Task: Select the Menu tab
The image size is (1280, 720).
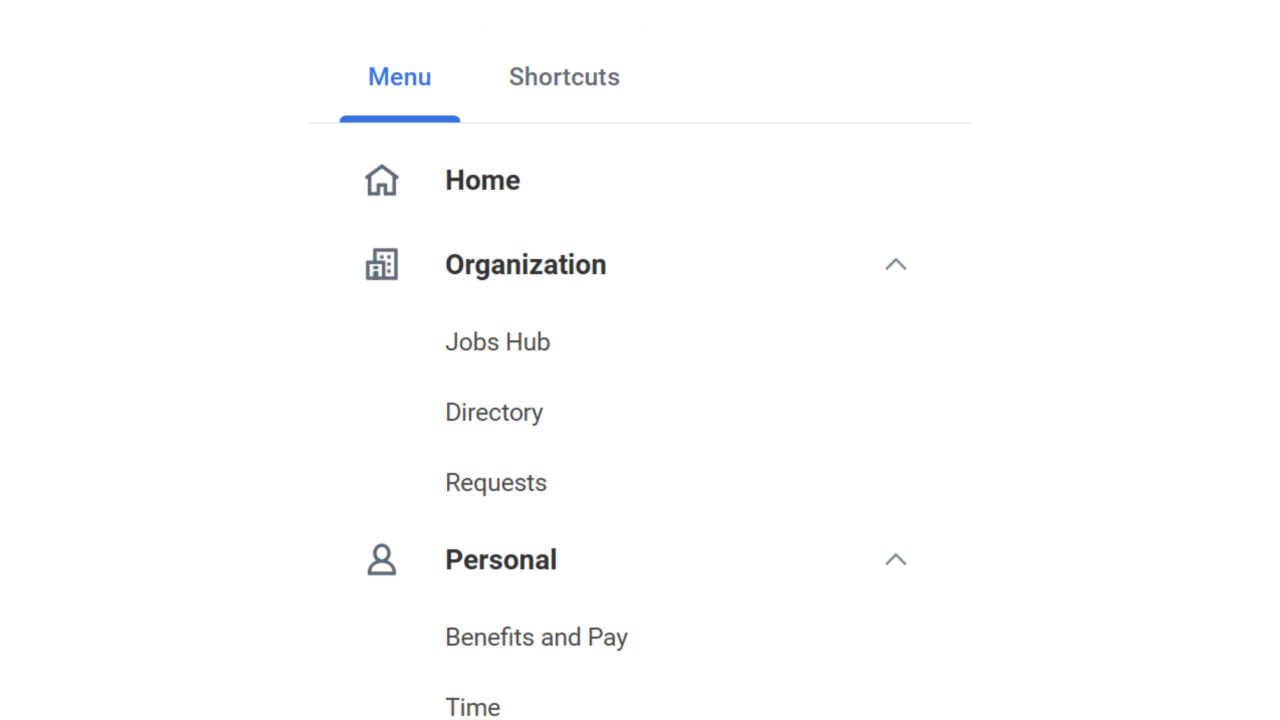Action: click(399, 77)
